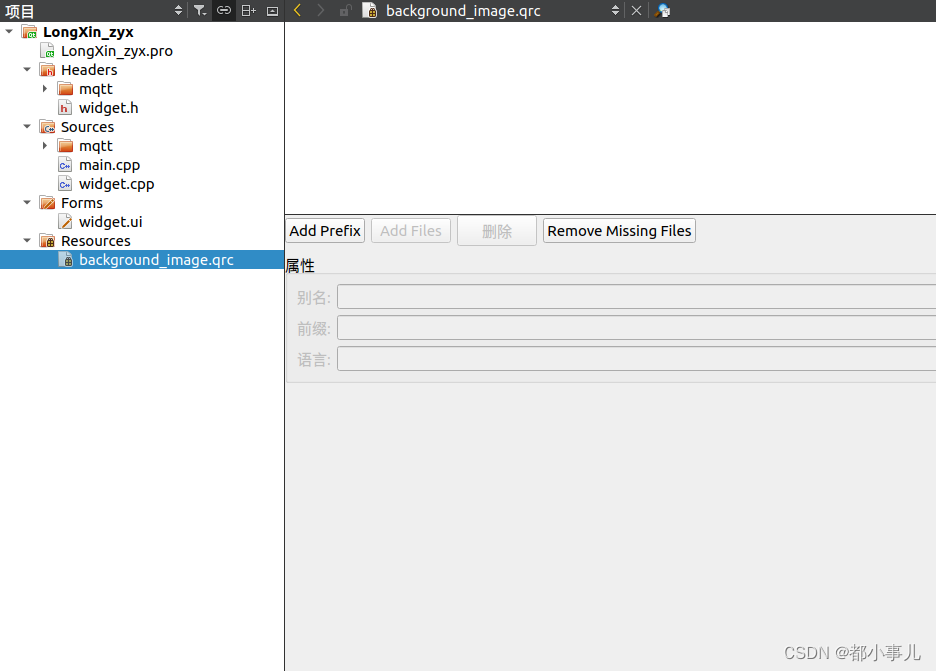The height and width of the screenshot is (671, 936).
Task: Click the close side panel icon
Action: click(272, 11)
